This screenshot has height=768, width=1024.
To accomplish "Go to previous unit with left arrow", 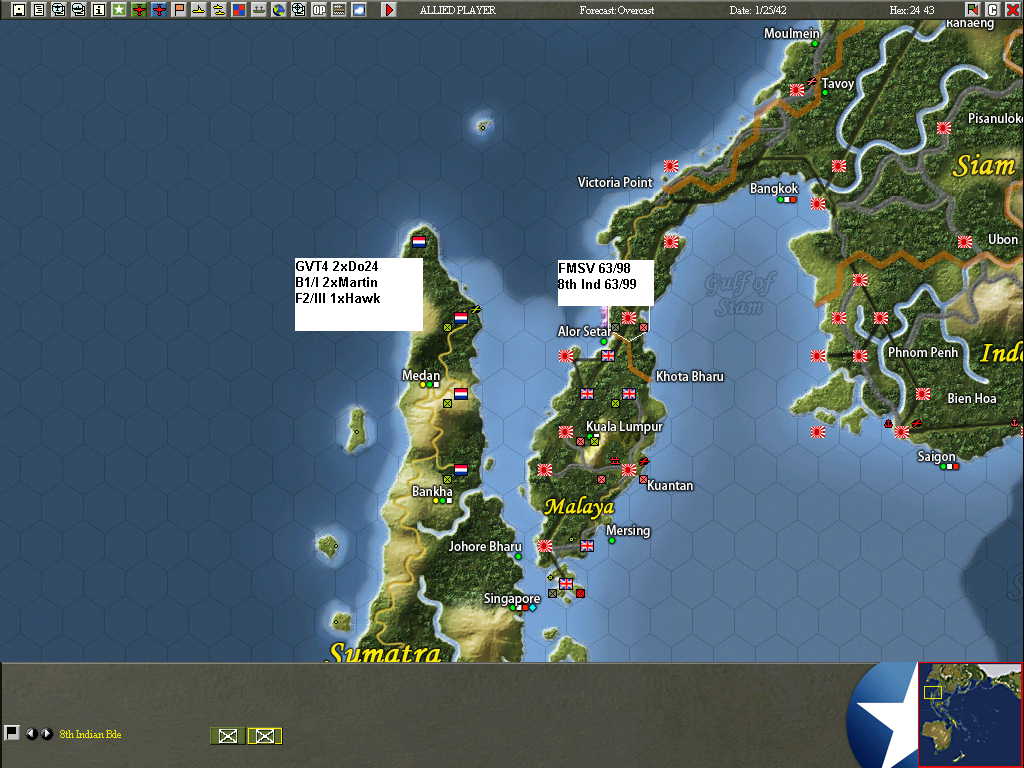I will (31, 734).
